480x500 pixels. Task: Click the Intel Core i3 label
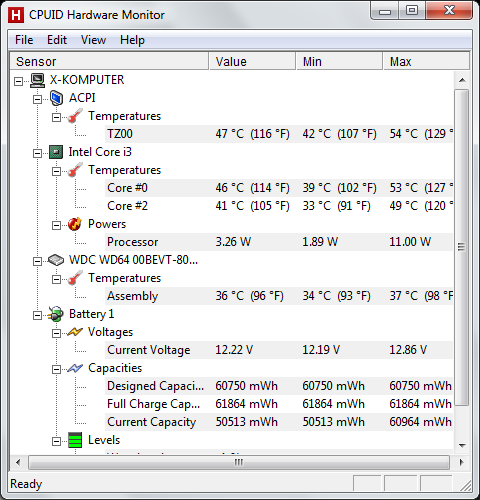(100, 152)
